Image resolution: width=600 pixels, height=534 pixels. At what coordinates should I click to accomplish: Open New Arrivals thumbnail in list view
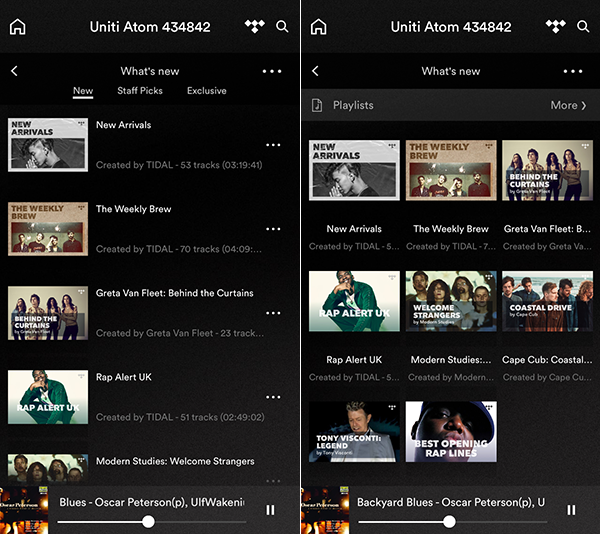pos(48,145)
